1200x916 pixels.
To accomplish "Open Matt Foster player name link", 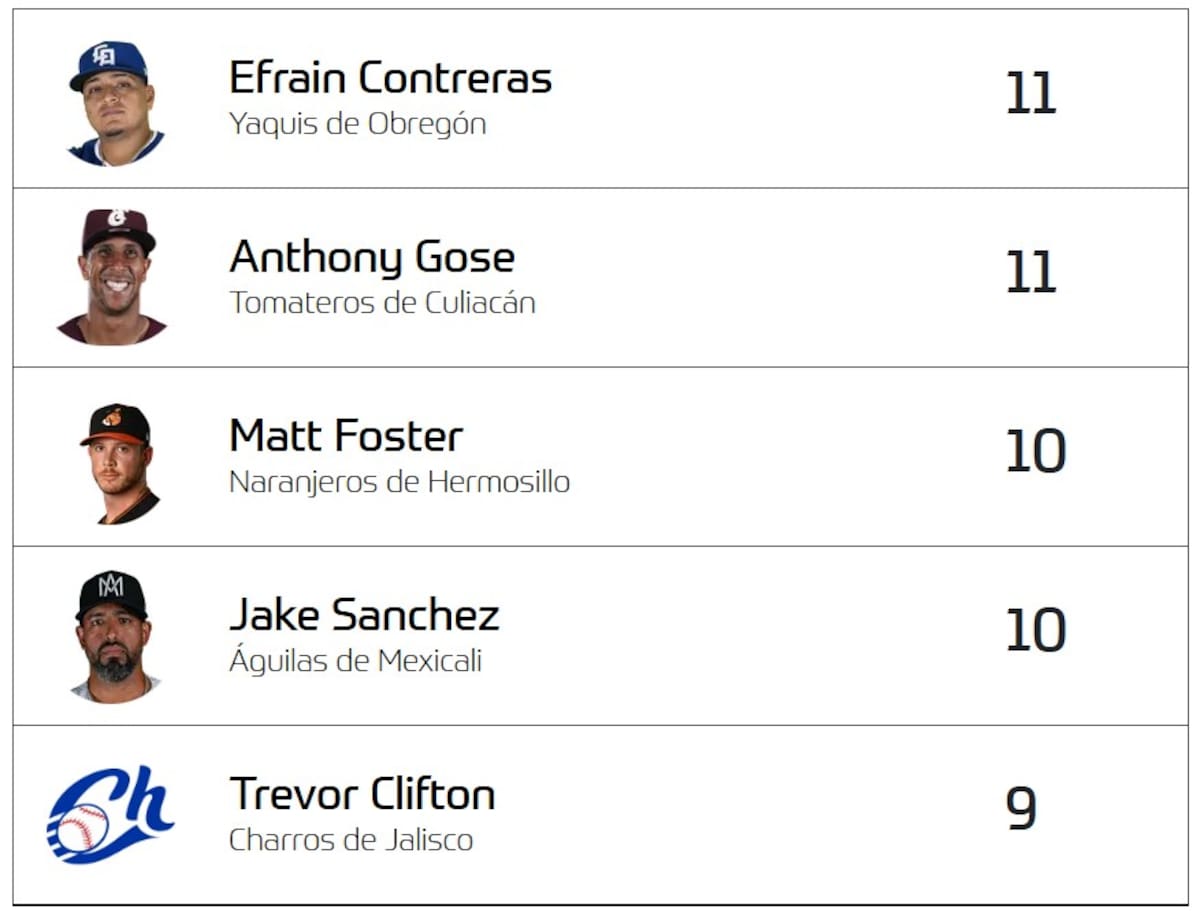I will (346, 436).
